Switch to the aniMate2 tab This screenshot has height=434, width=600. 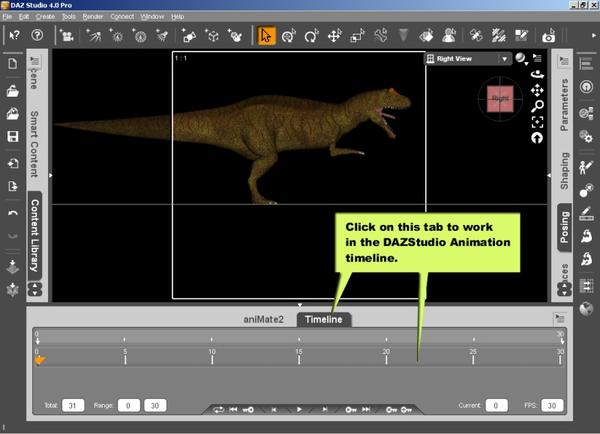tap(264, 319)
